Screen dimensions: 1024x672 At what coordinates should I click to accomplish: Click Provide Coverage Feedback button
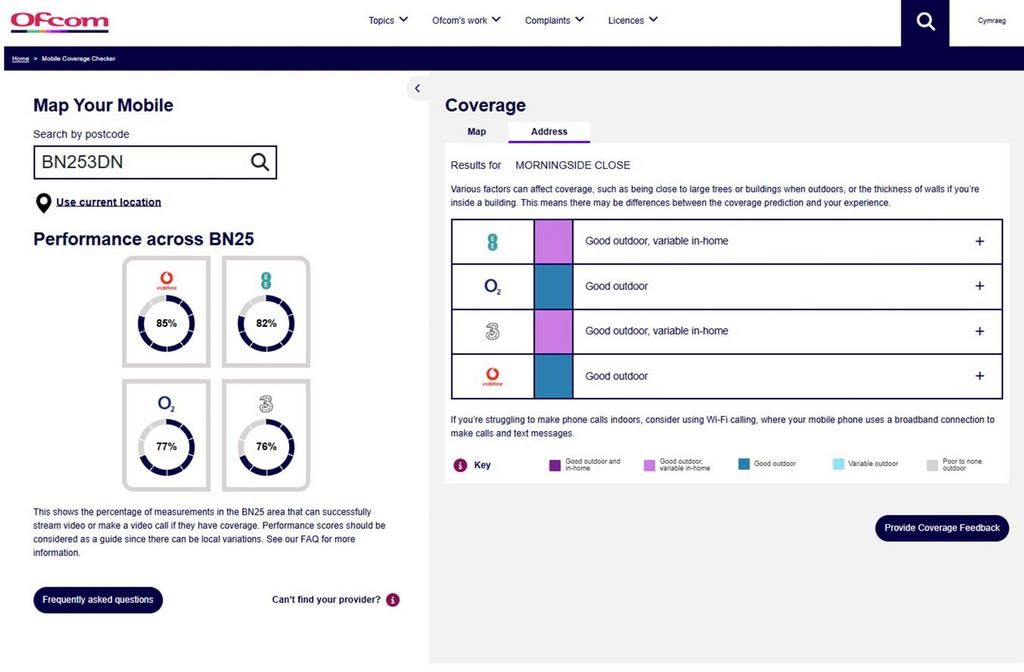click(x=941, y=528)
